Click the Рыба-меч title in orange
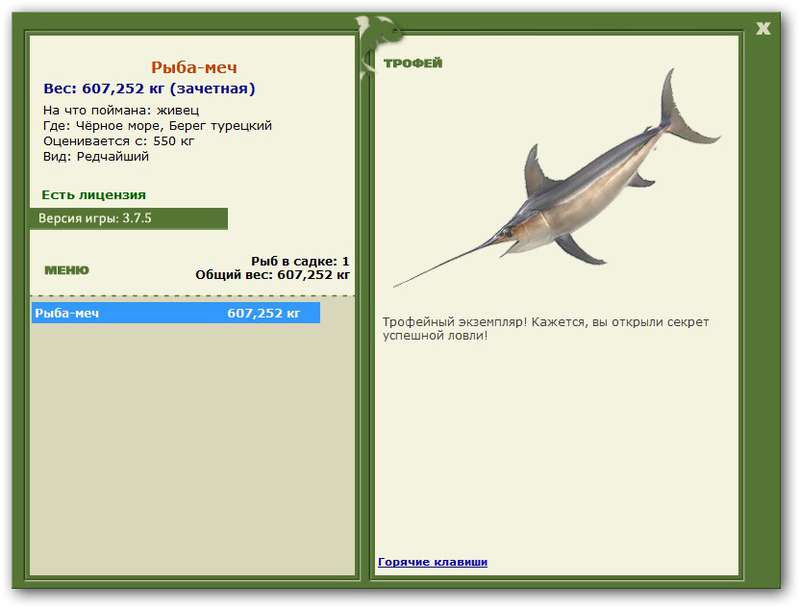 pos(194,67)
